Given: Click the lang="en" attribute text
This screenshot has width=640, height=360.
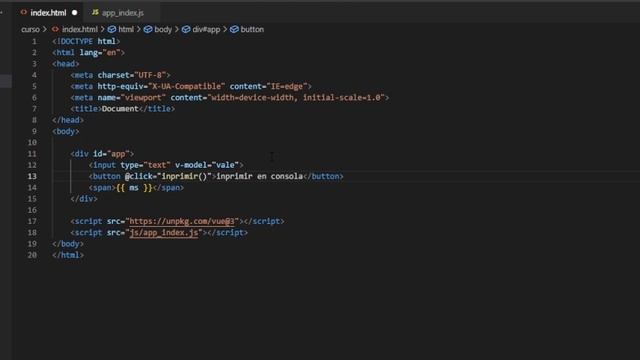Looking at the screenshot, I should [x=100, y=53].
